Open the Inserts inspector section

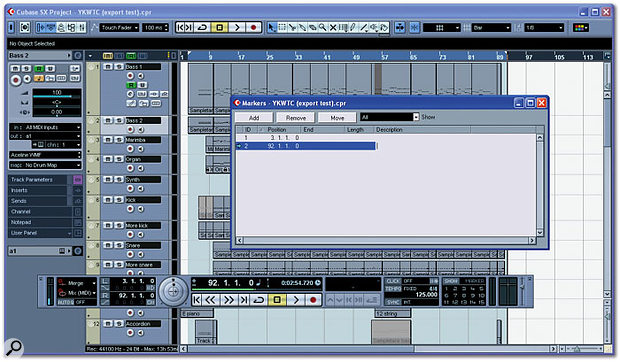[38, 190]
